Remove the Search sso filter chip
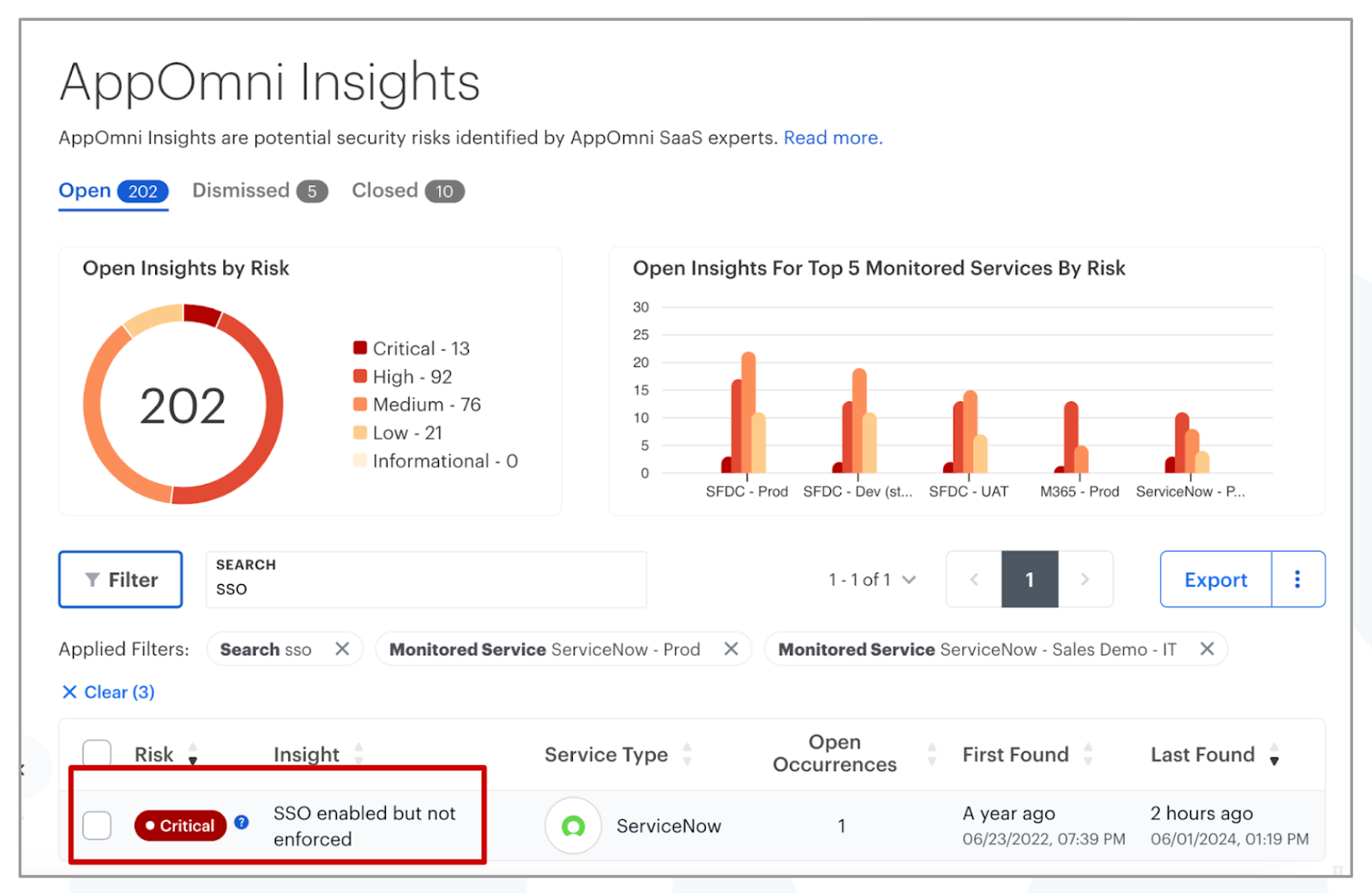Screen dimensions: 1372x893 click(x=341, y=649)
